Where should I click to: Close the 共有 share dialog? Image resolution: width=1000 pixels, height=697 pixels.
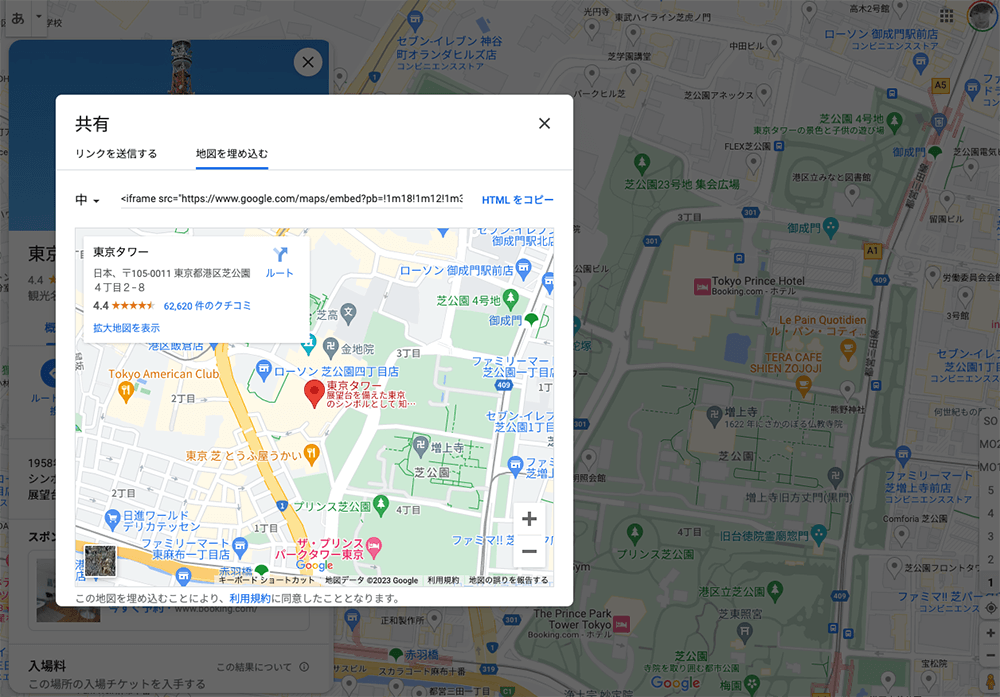[544, 124]
